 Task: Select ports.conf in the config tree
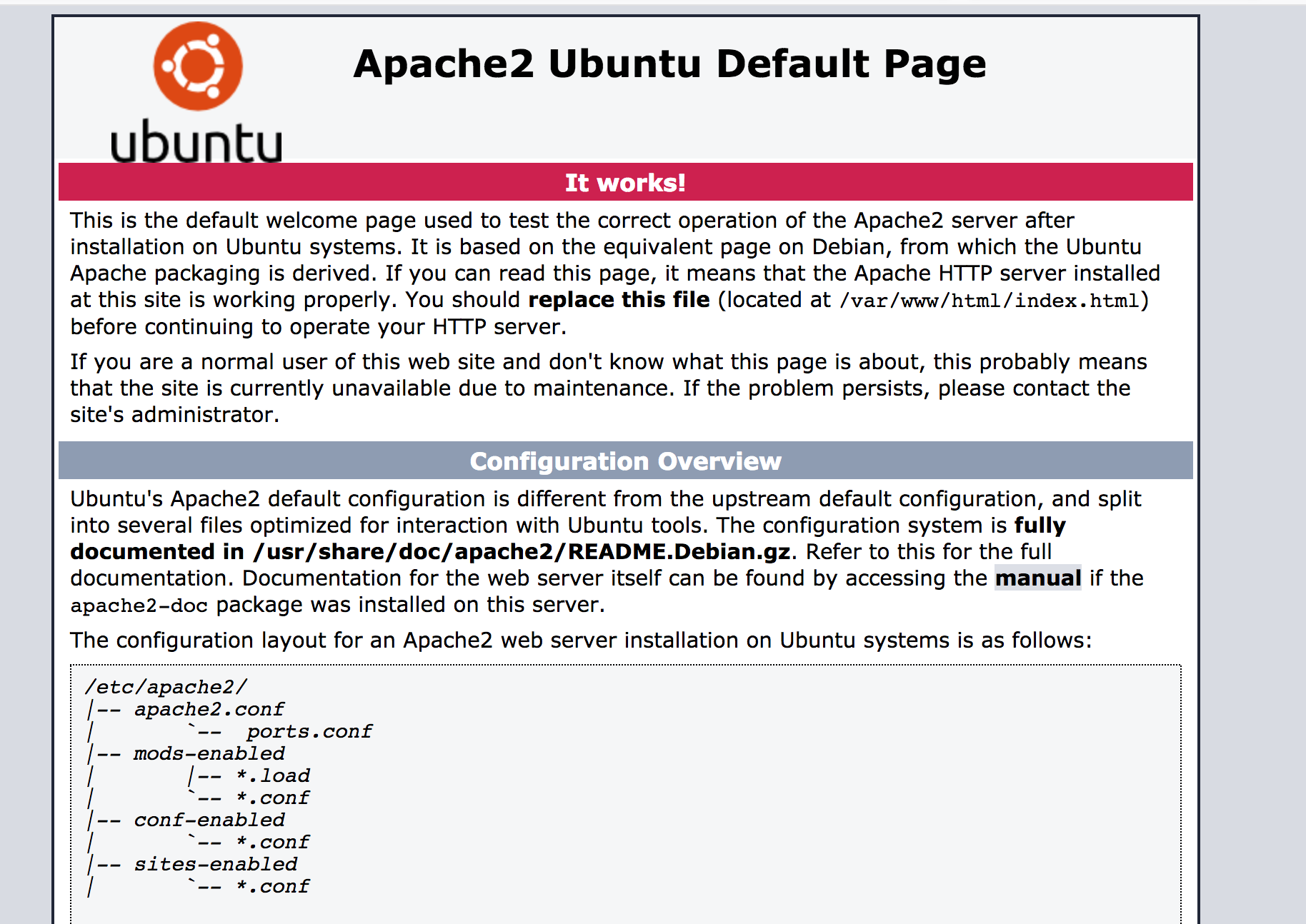coord(309,731)
